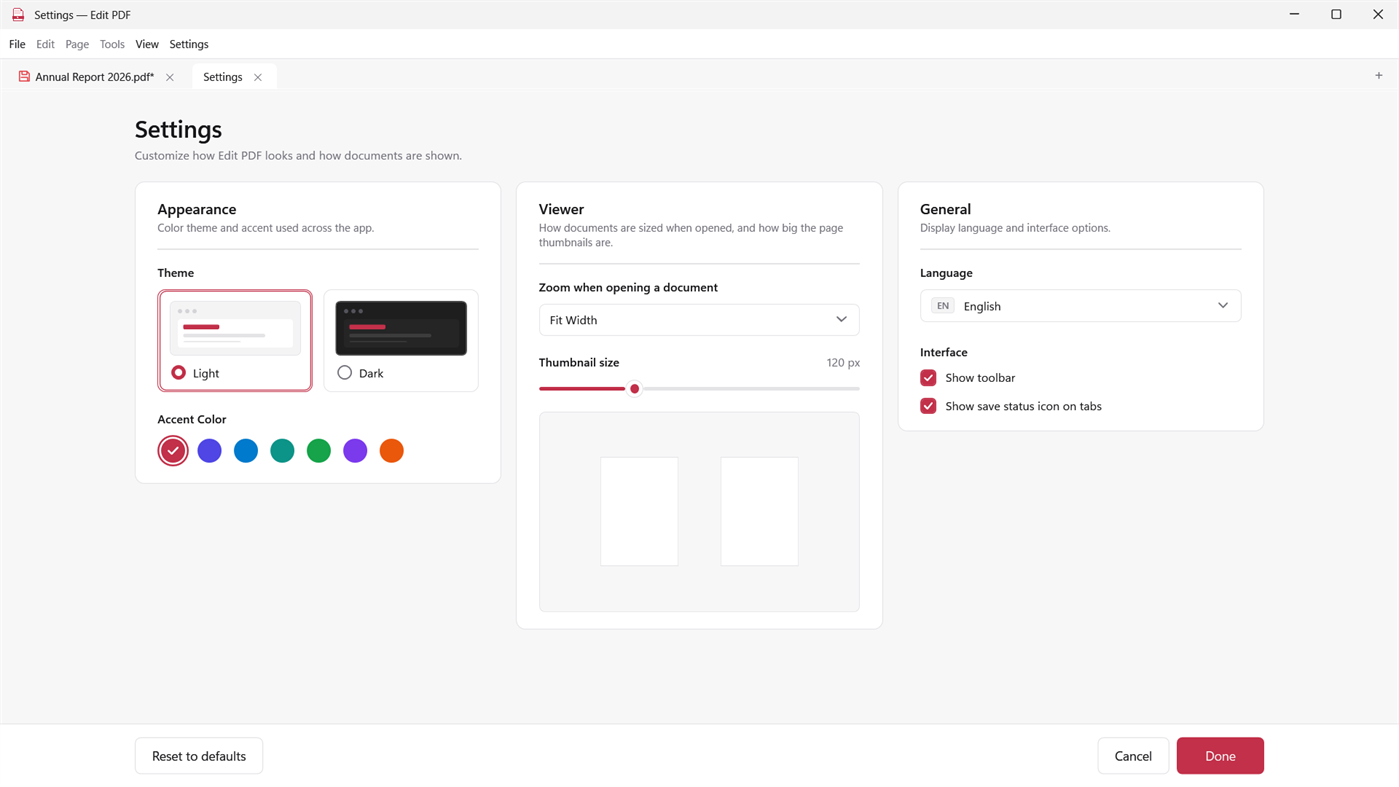Select the Dark theme radio button
This screenshot has height=787, width=1399.
[x=344, y=373]
